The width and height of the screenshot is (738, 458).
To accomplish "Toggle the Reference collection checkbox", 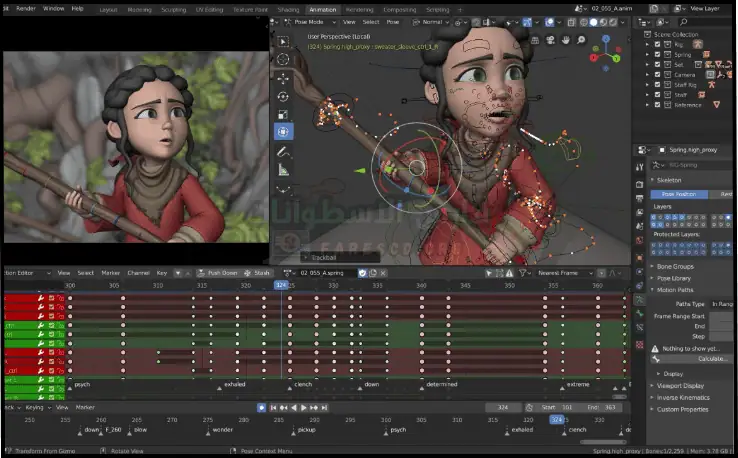I will click(x=657, y=105).
